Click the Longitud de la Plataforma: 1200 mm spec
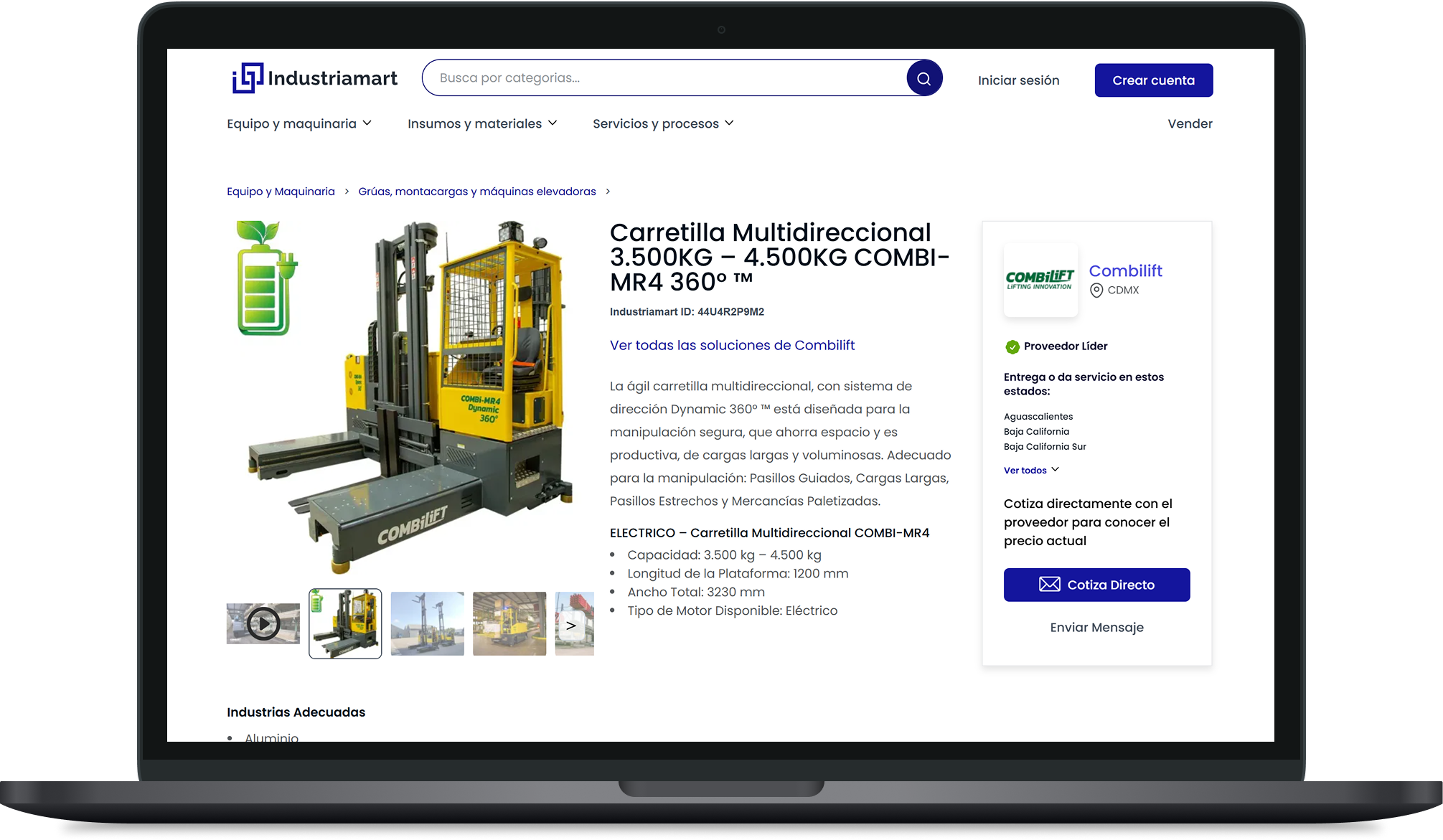Viewport: 1443px width, 840px height. pyautogui.click(x=738, y=574)
